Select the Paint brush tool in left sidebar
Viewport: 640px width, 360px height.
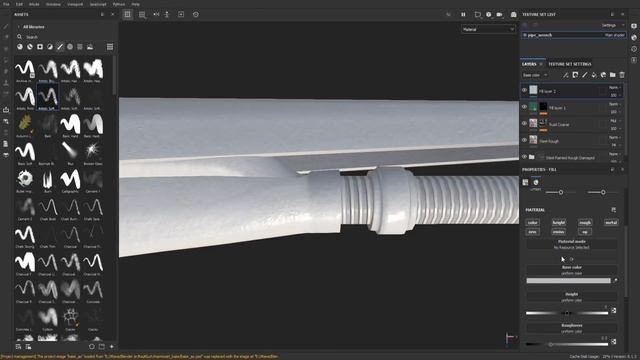tap(6, 27)
